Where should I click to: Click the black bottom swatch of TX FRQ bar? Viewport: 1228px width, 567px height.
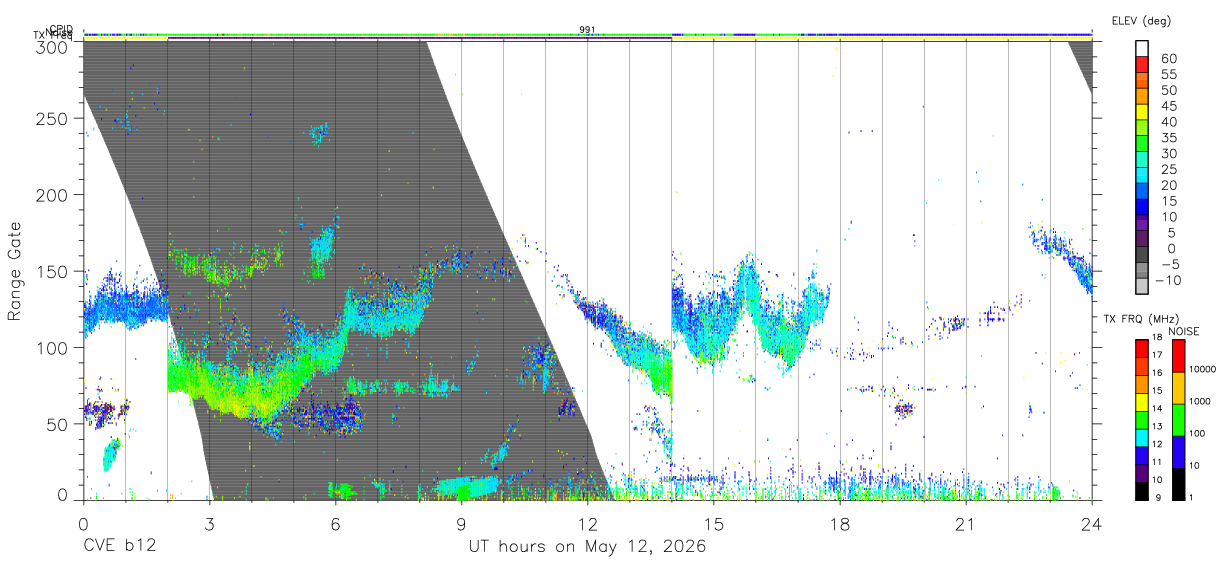tap(1142, 489)
